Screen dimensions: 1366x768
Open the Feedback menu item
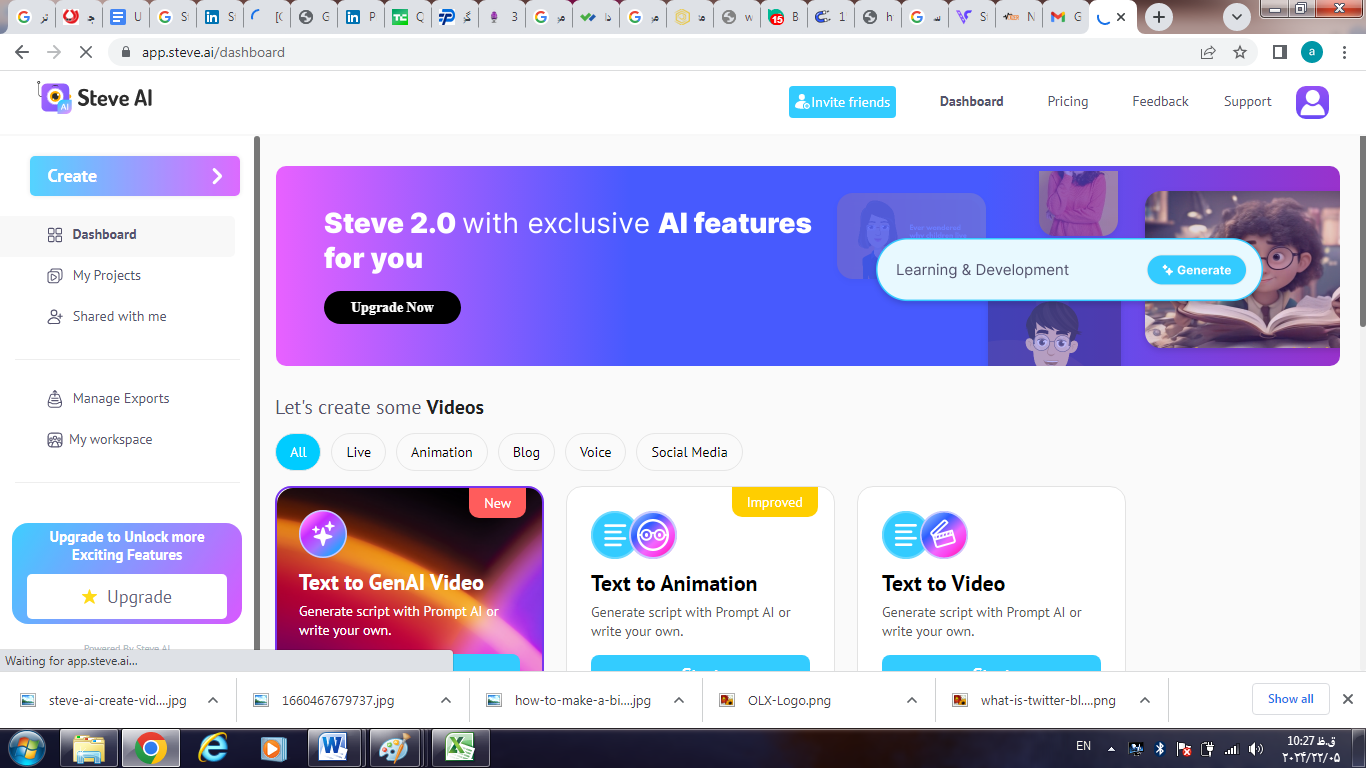1160,102
